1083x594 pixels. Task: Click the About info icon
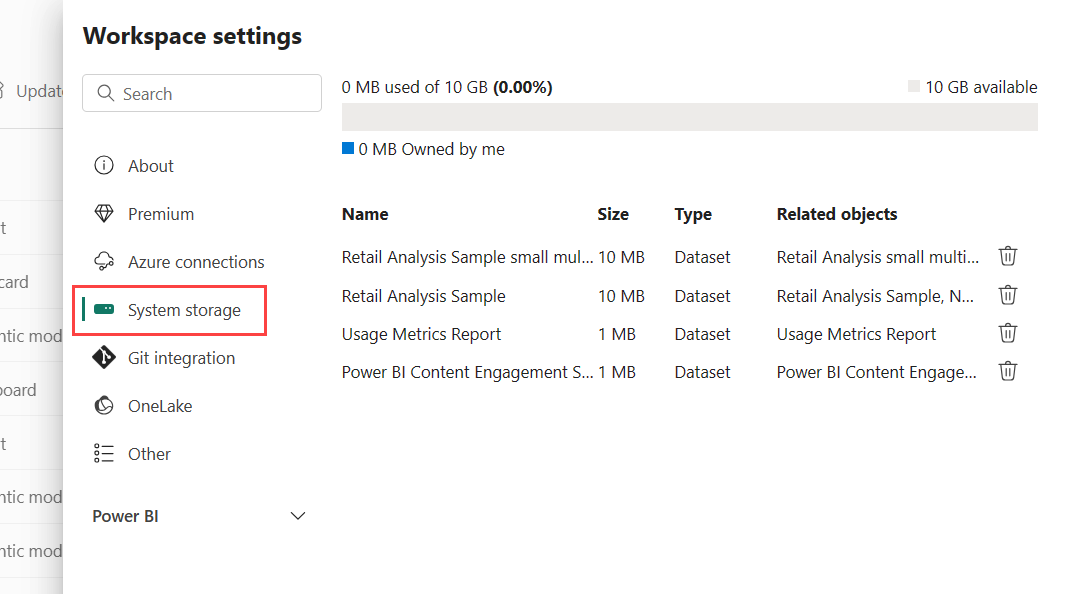point(104,166)
